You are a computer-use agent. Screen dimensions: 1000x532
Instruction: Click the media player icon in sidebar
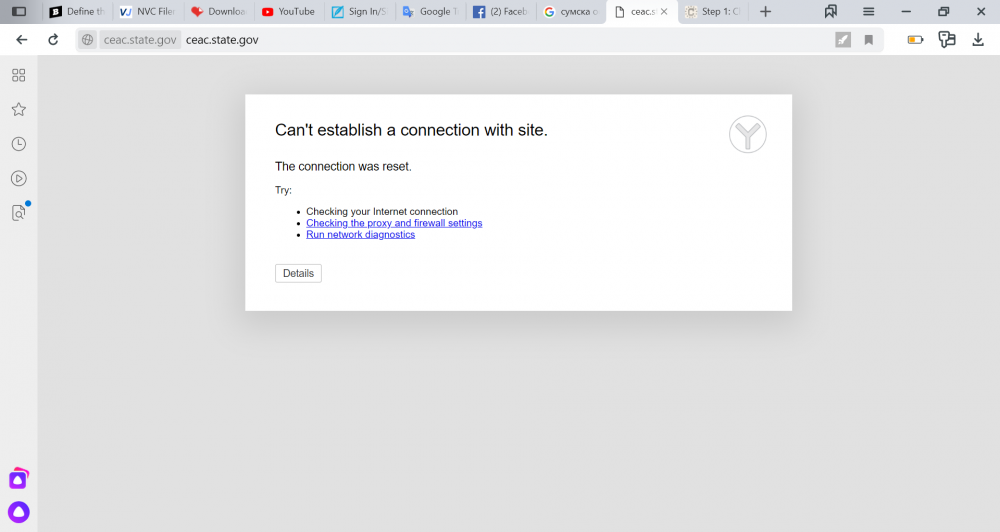click(x=18, y=178)
